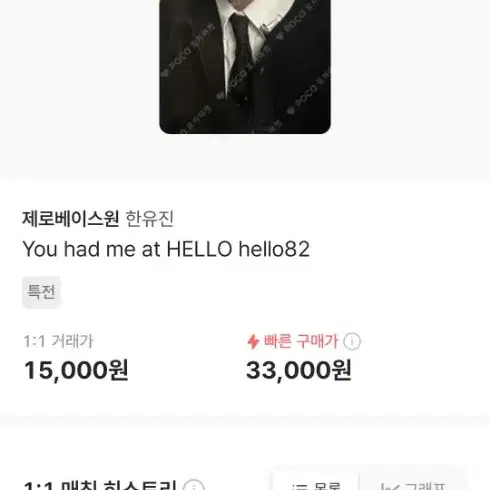Open the 제로베이스원 group link
Viewport: 490px width, 490px height.
tap(70, 219)
